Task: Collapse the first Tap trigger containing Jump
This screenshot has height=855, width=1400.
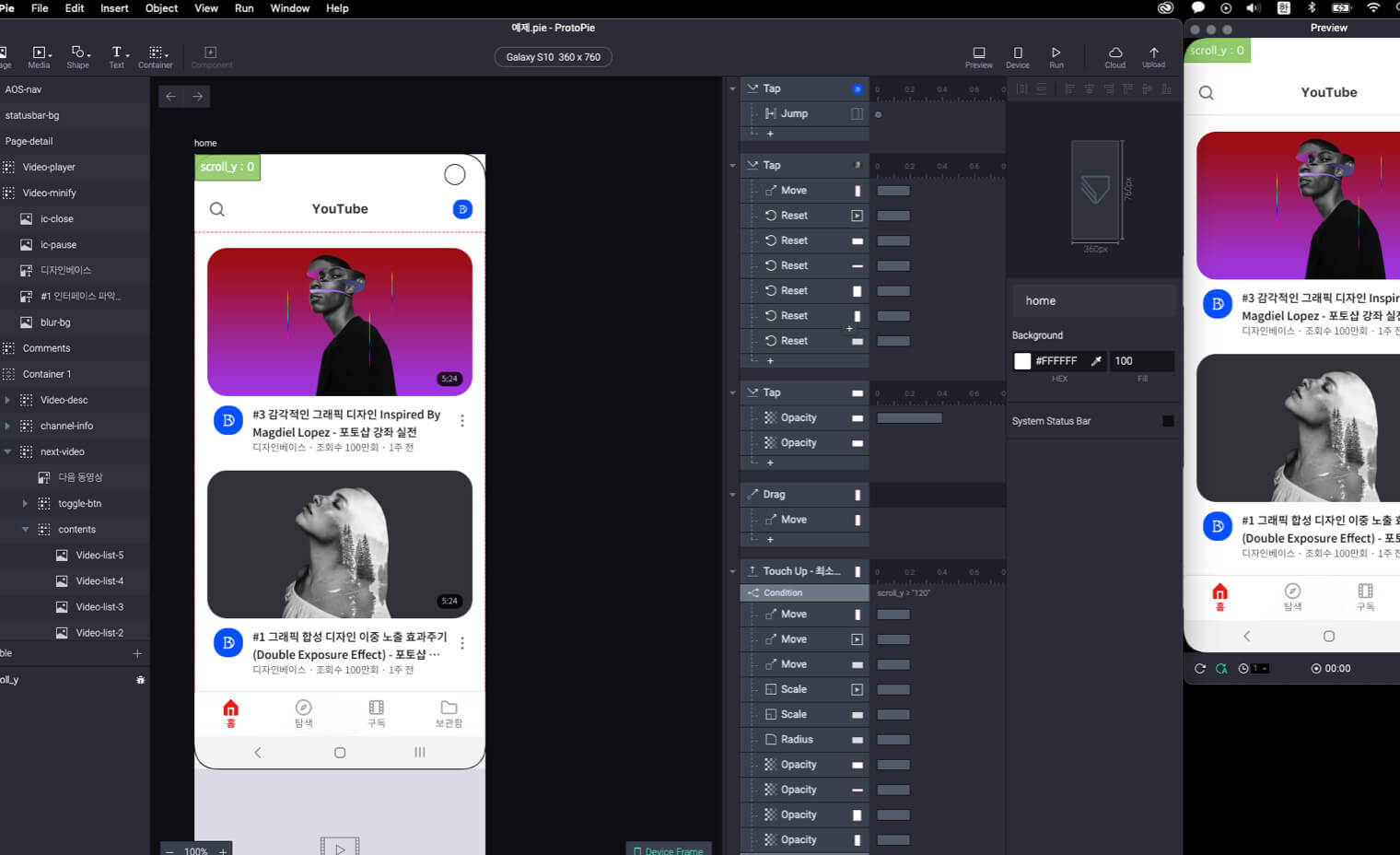Action: (x=733, y=89)
